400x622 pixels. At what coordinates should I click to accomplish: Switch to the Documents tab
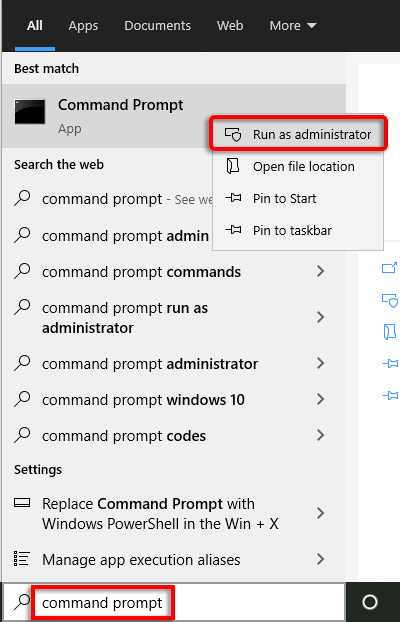click(158, 26)
